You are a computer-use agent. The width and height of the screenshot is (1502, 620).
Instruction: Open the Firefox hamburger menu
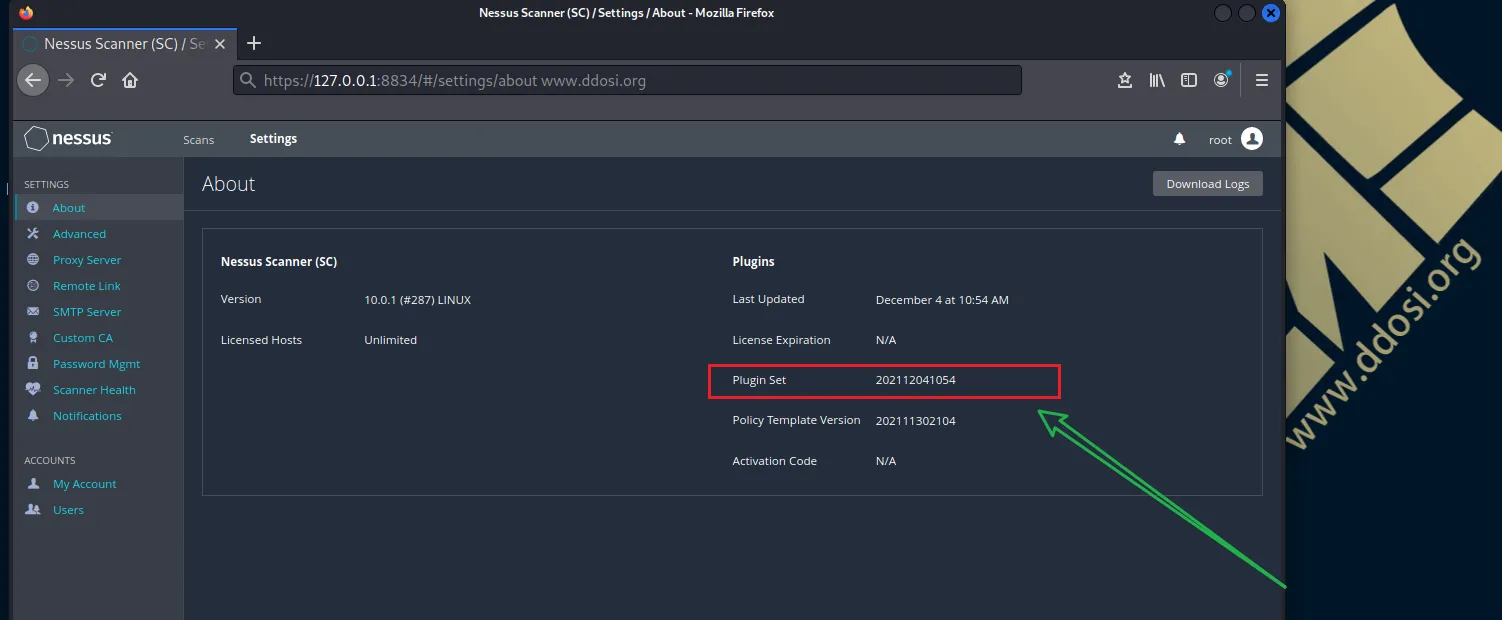click(1262, 80)
